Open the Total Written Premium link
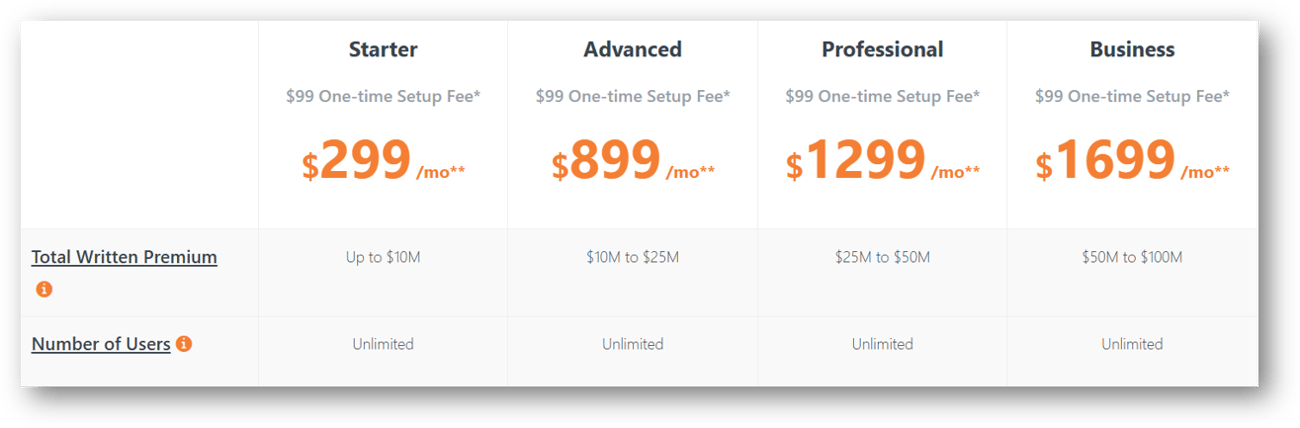The width and height of the screenshot is (1300, 428). pos(124,257)
